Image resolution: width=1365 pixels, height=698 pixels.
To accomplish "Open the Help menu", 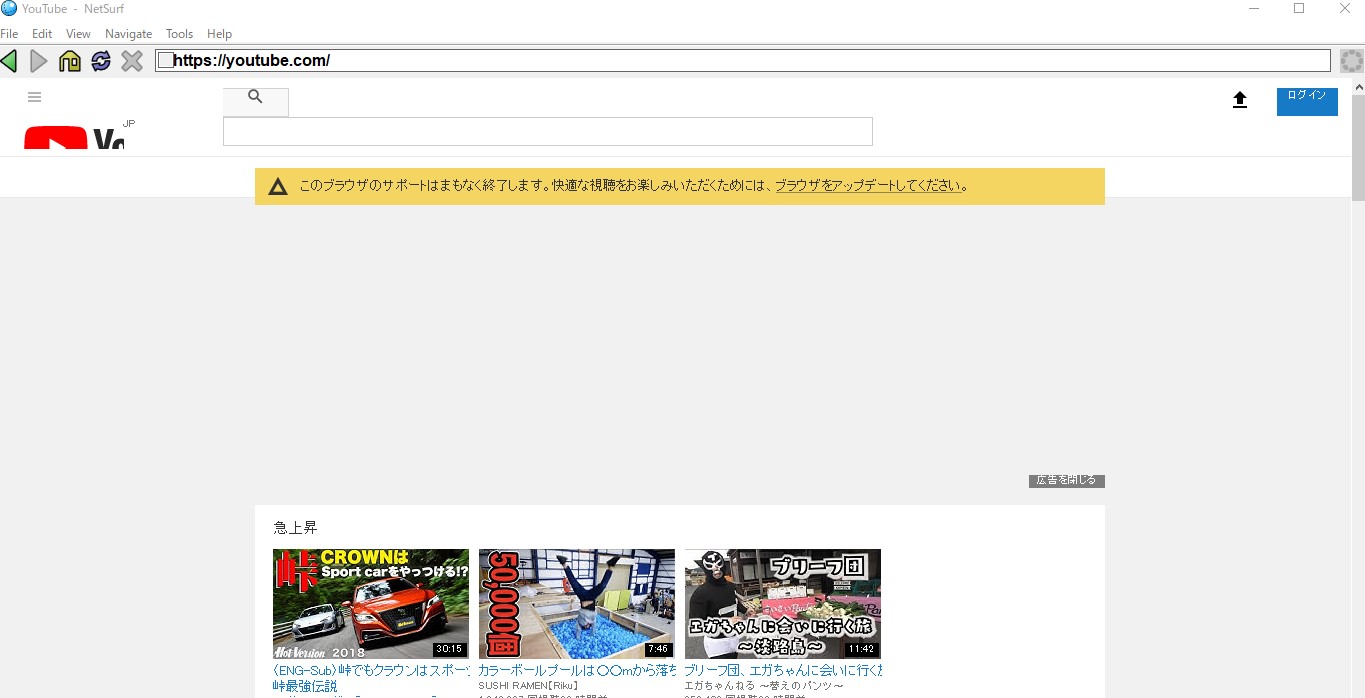I will coord(219,34).
